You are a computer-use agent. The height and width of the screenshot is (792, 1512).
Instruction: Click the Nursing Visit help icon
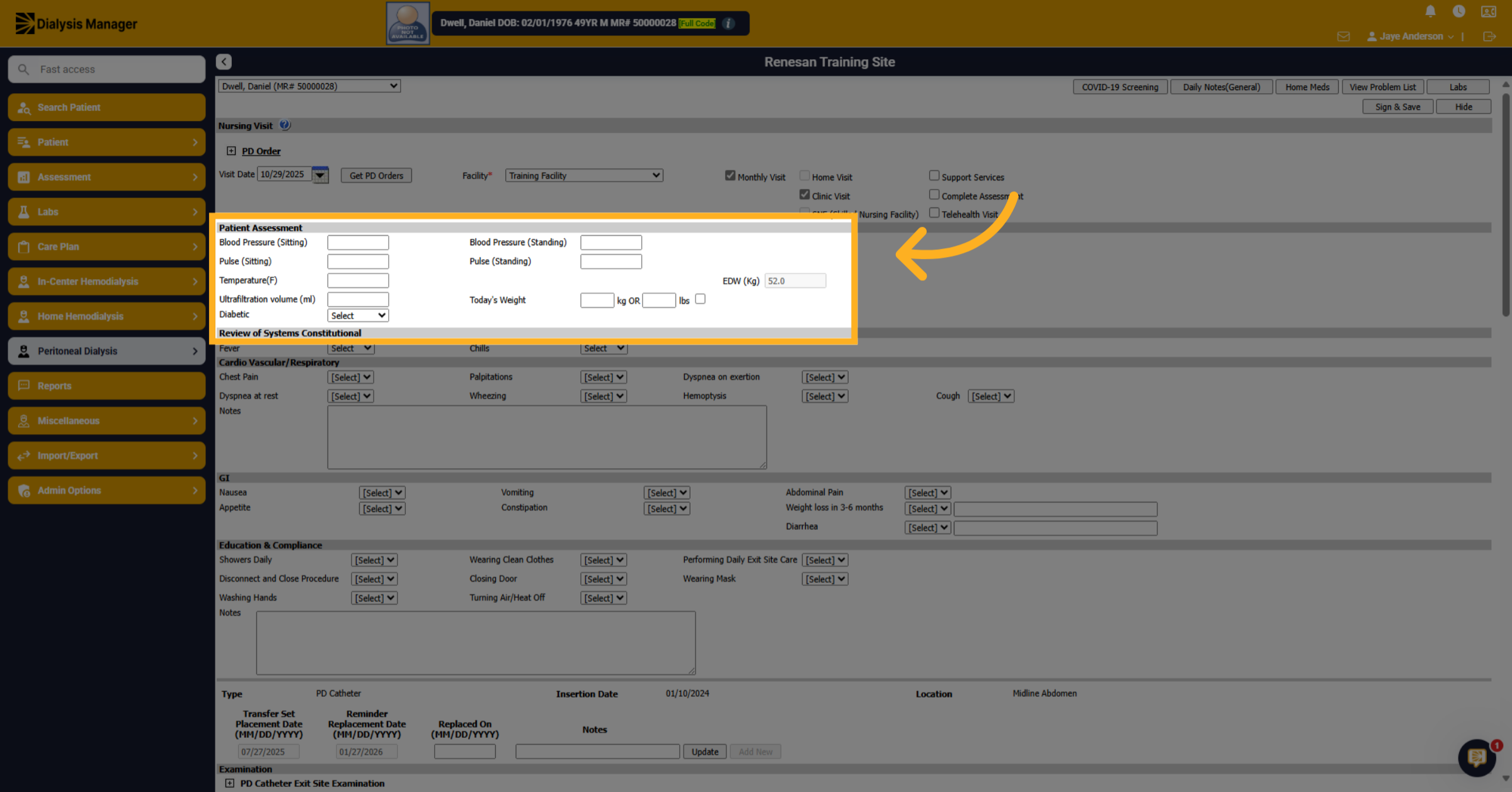pos(285,125)
